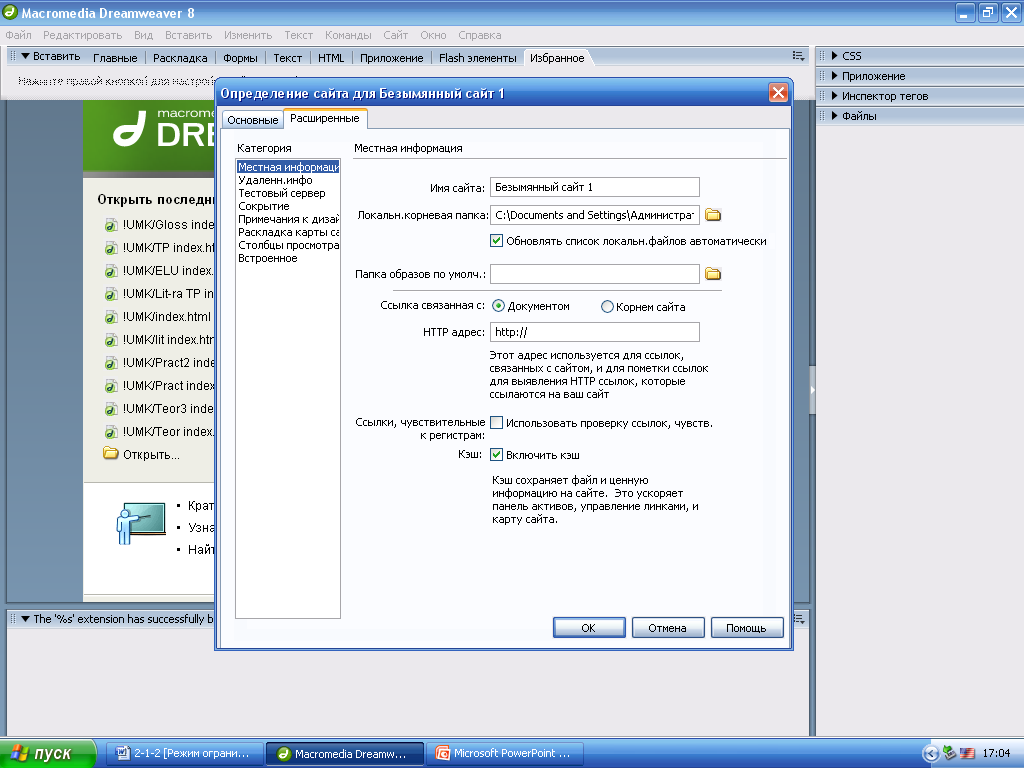Image resolution: width=1024 pixels, height=768 pixels.
Task: Switch to the 2-1-2 Word taskbar window
Action: tap(185, 753)
